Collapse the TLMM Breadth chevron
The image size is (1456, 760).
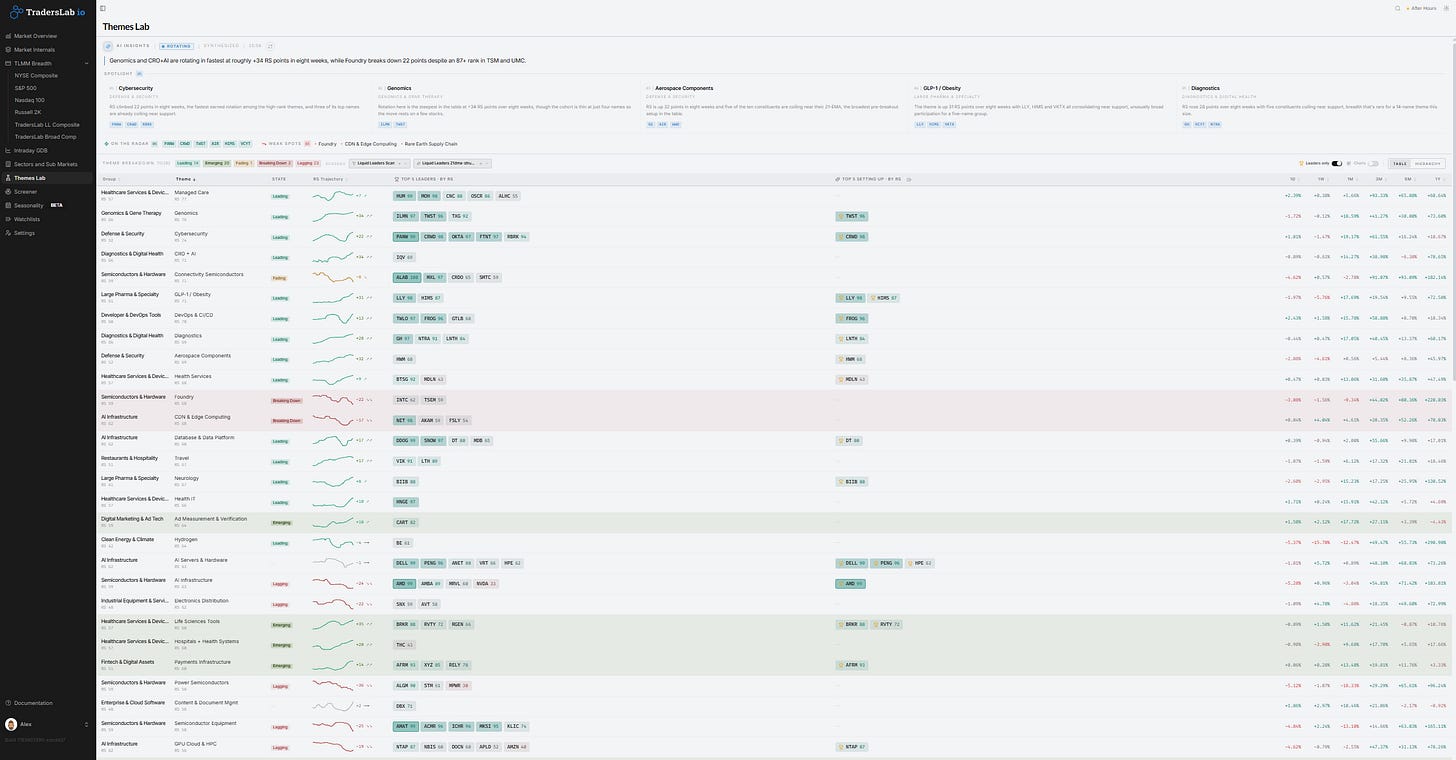88,63
